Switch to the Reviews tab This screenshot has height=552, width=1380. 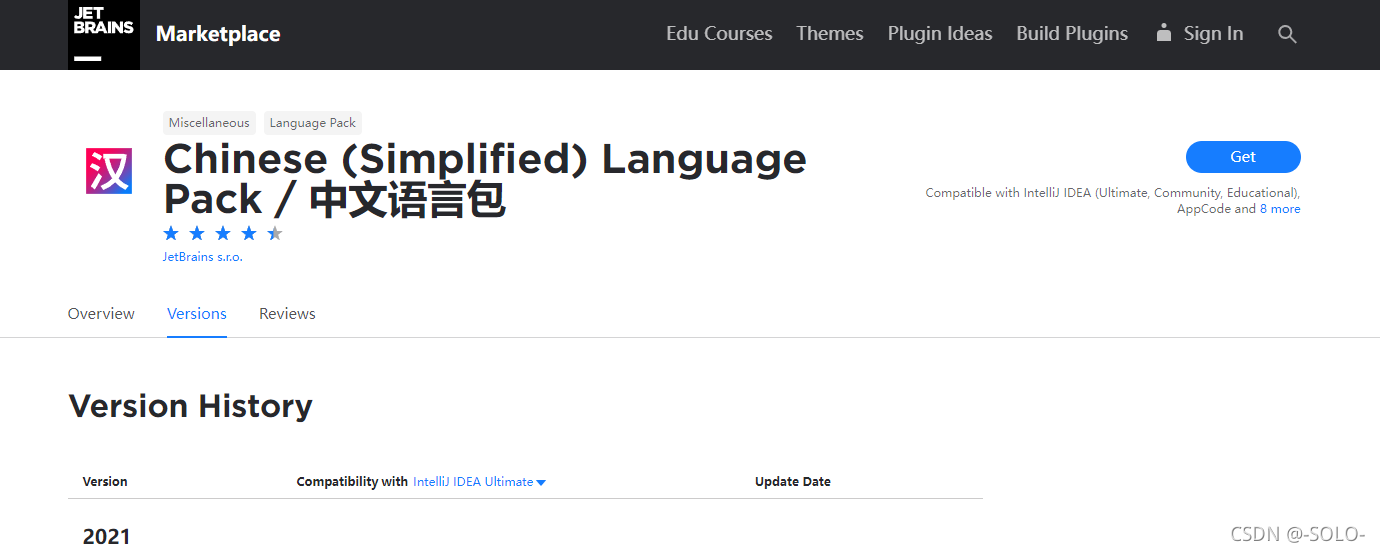[287, 314]
